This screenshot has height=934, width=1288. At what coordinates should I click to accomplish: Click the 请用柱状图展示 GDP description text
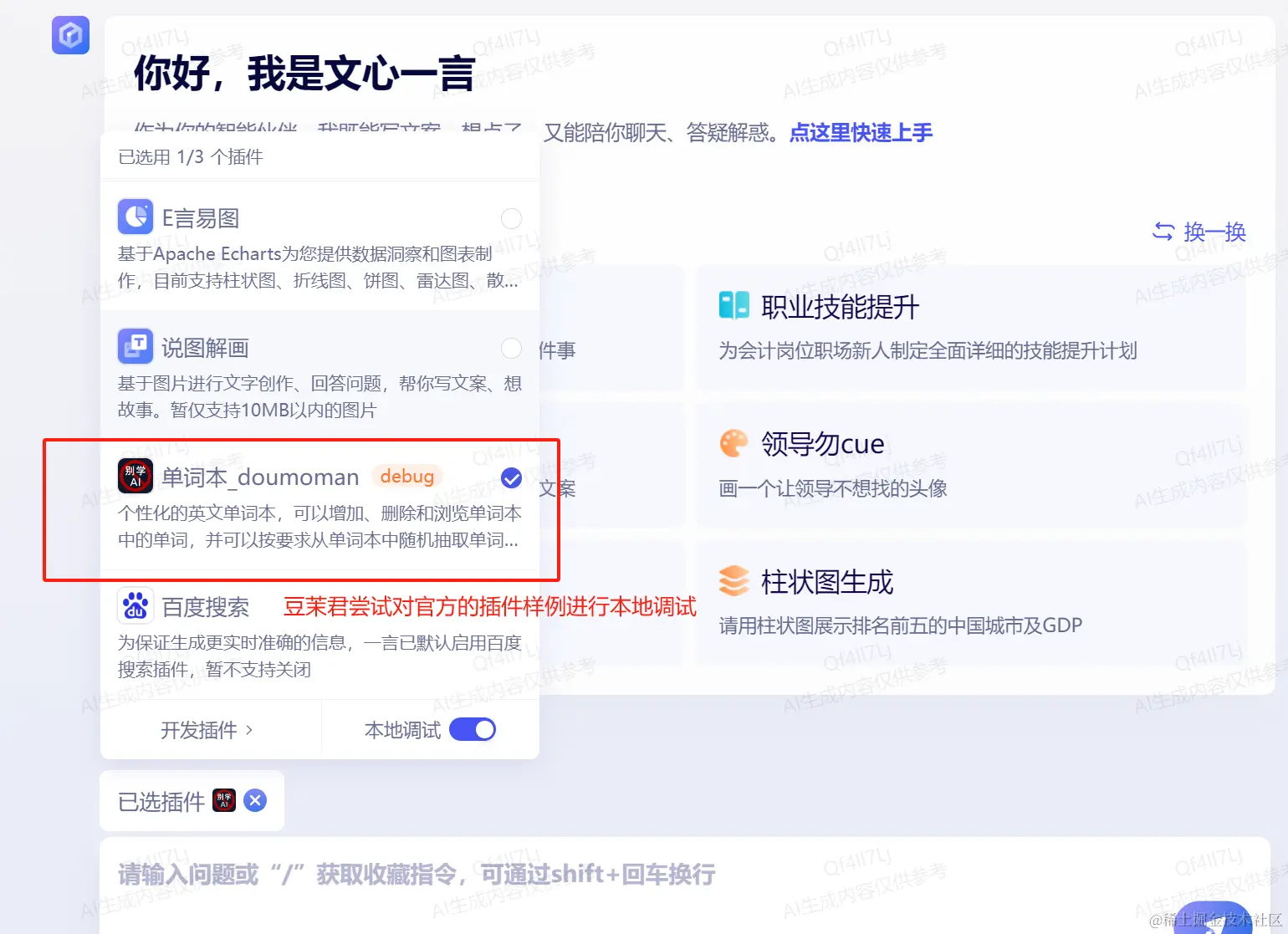tap(900, 625)
